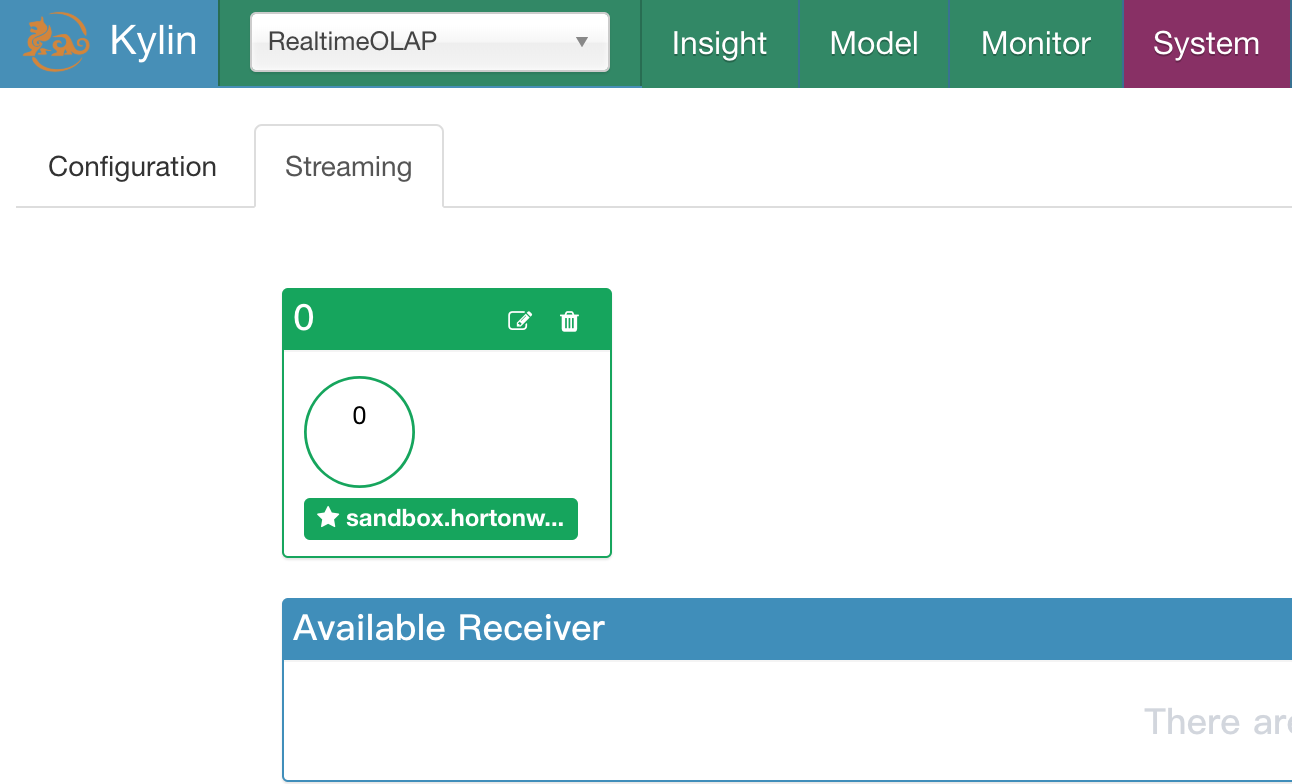
Task: Click the project selector dropdown arrow
Action: (581, 42)
